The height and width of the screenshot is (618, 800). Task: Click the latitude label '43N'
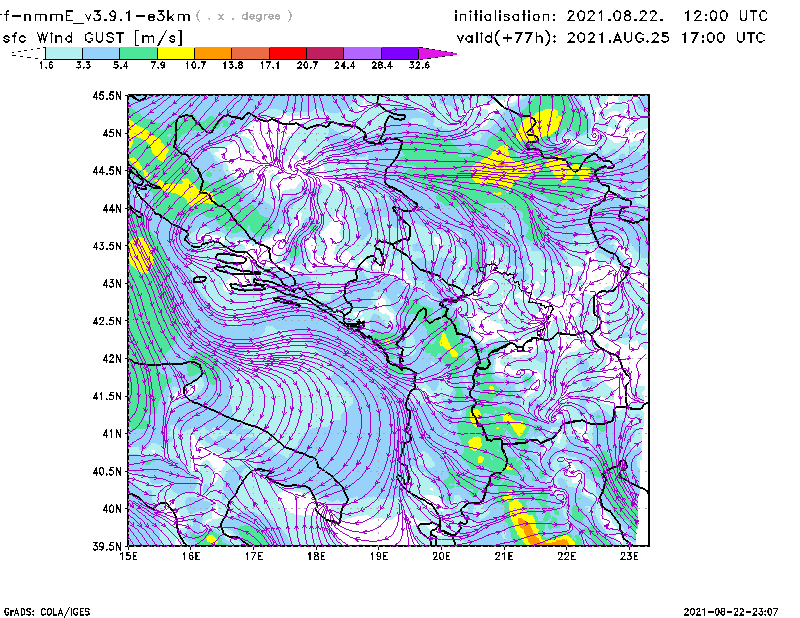[x=112, y=283]
